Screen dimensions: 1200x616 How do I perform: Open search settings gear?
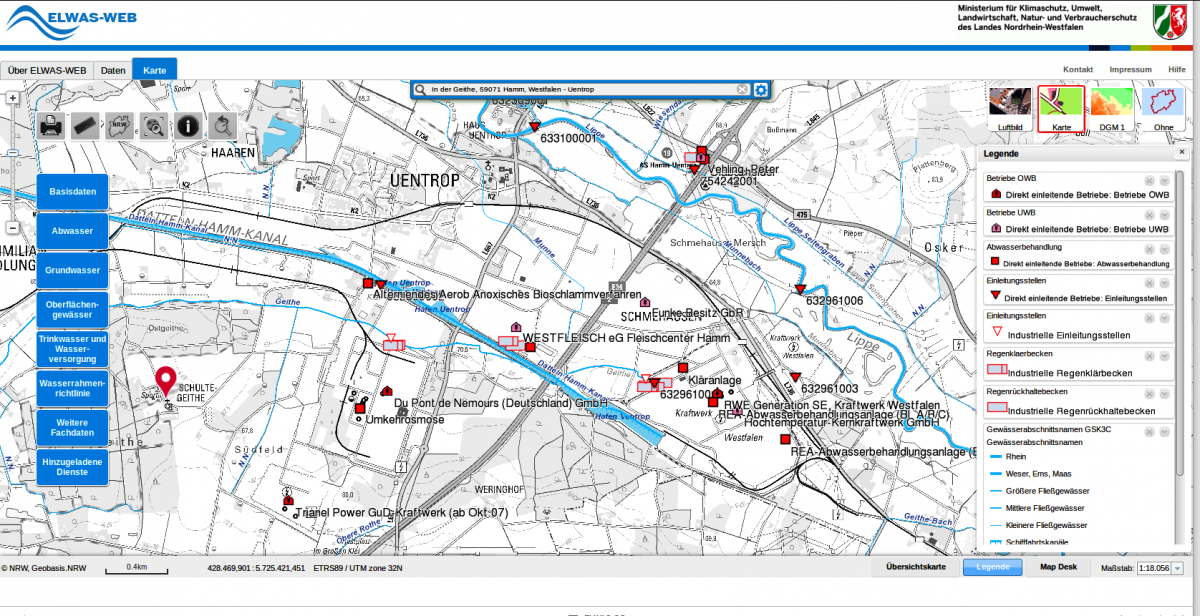761,90
